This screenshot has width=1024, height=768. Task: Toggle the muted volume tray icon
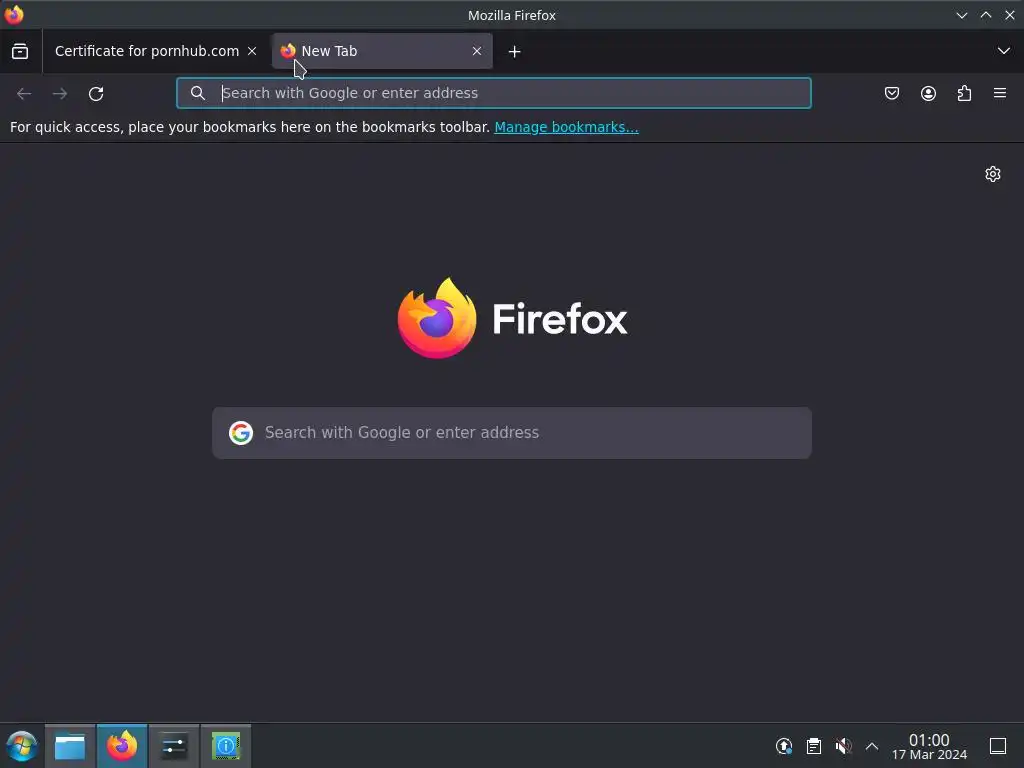click(x=843, y=746)
